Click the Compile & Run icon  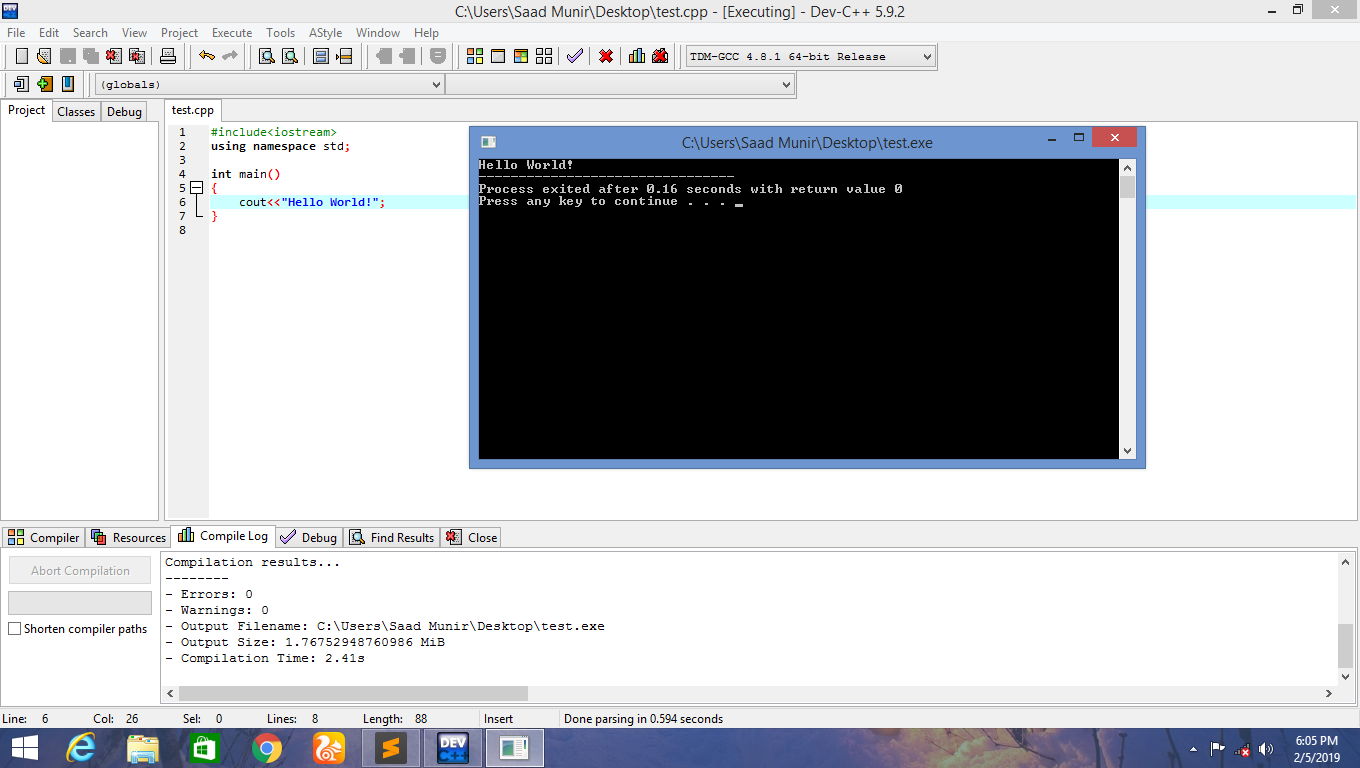521,56
